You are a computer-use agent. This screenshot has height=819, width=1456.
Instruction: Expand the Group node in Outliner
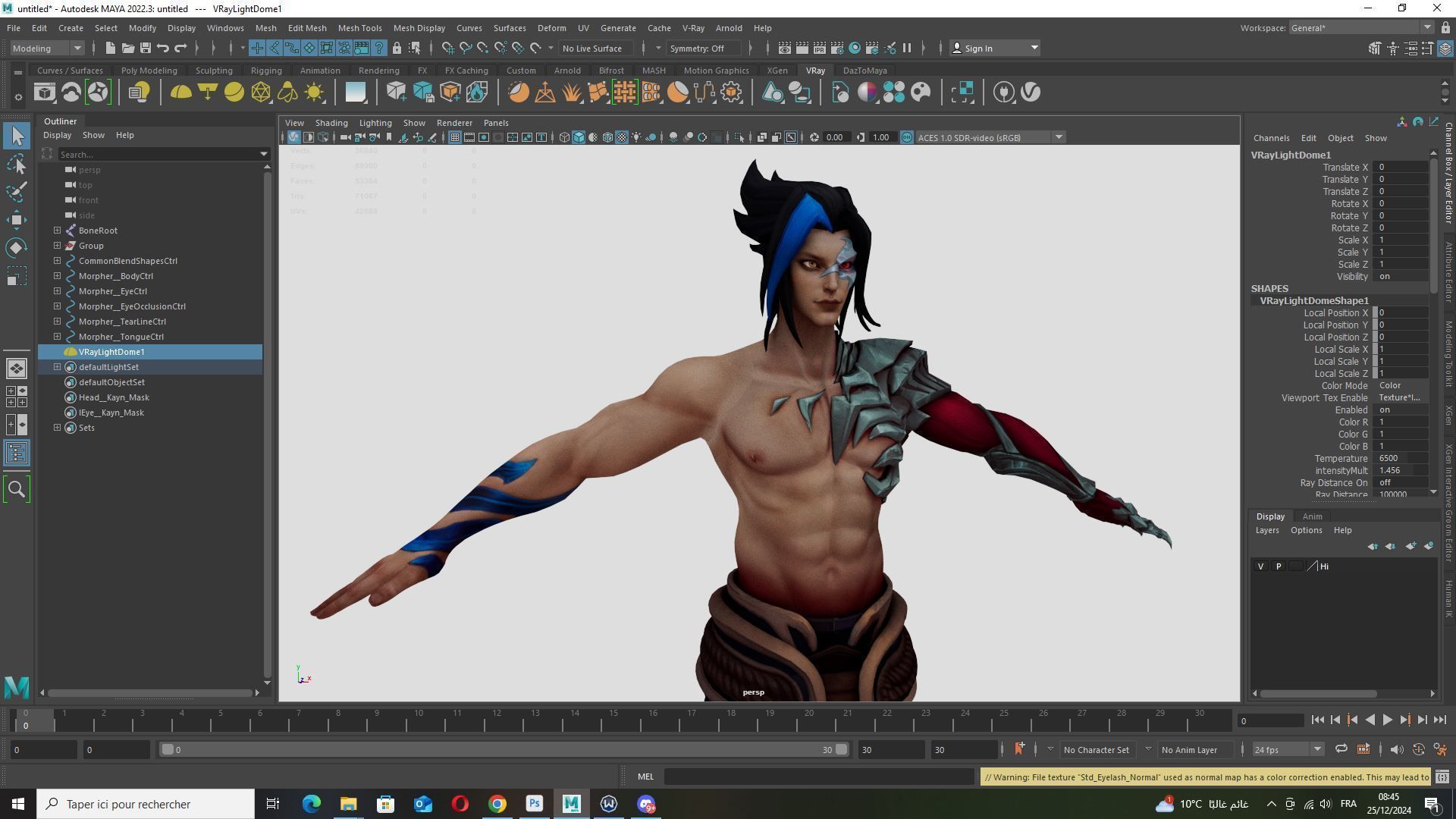click(58, 246)
